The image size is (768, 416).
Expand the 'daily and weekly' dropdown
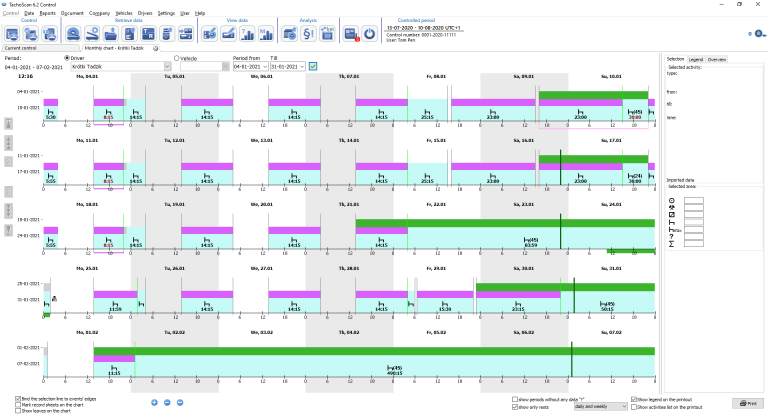(618, 407)
